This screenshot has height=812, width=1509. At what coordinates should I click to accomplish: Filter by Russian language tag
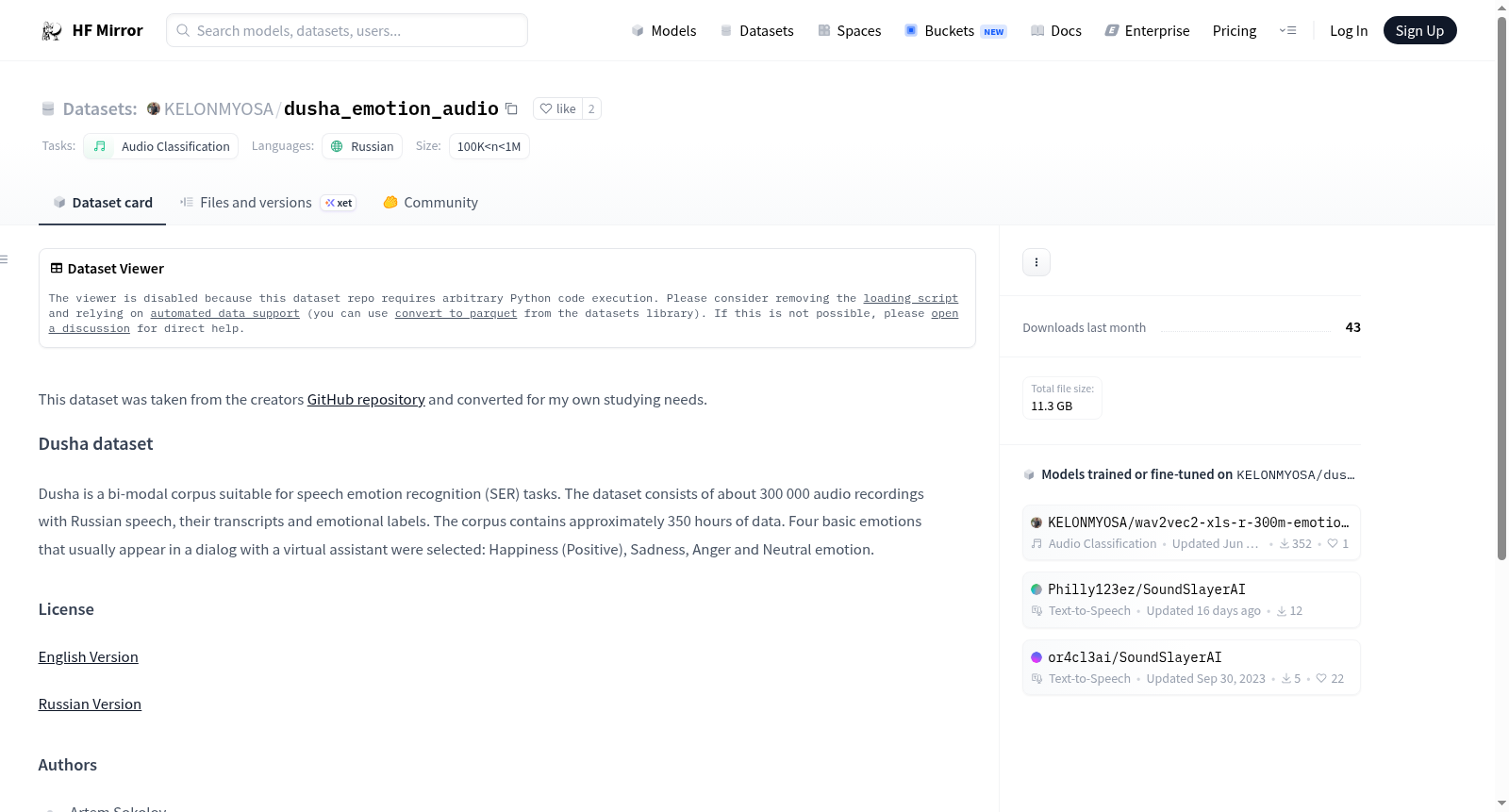coord(362,146)
